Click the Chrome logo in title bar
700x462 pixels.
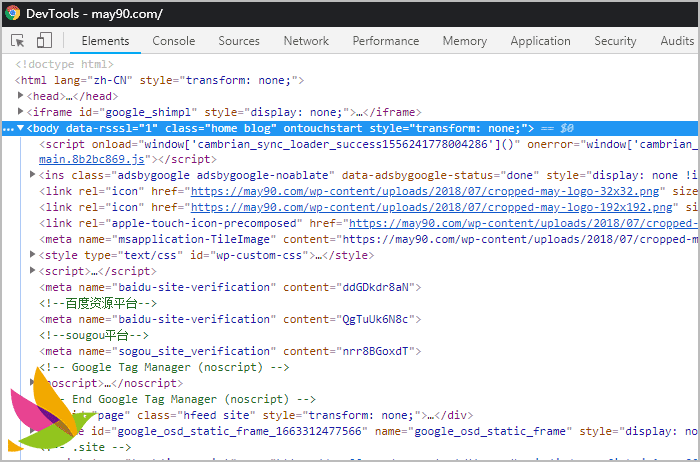point(11,13)
